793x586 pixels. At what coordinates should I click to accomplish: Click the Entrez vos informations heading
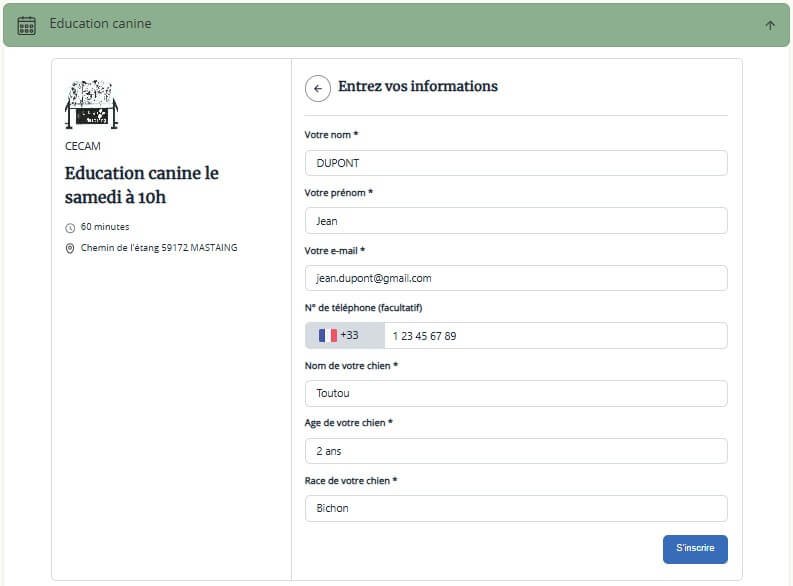418,86
